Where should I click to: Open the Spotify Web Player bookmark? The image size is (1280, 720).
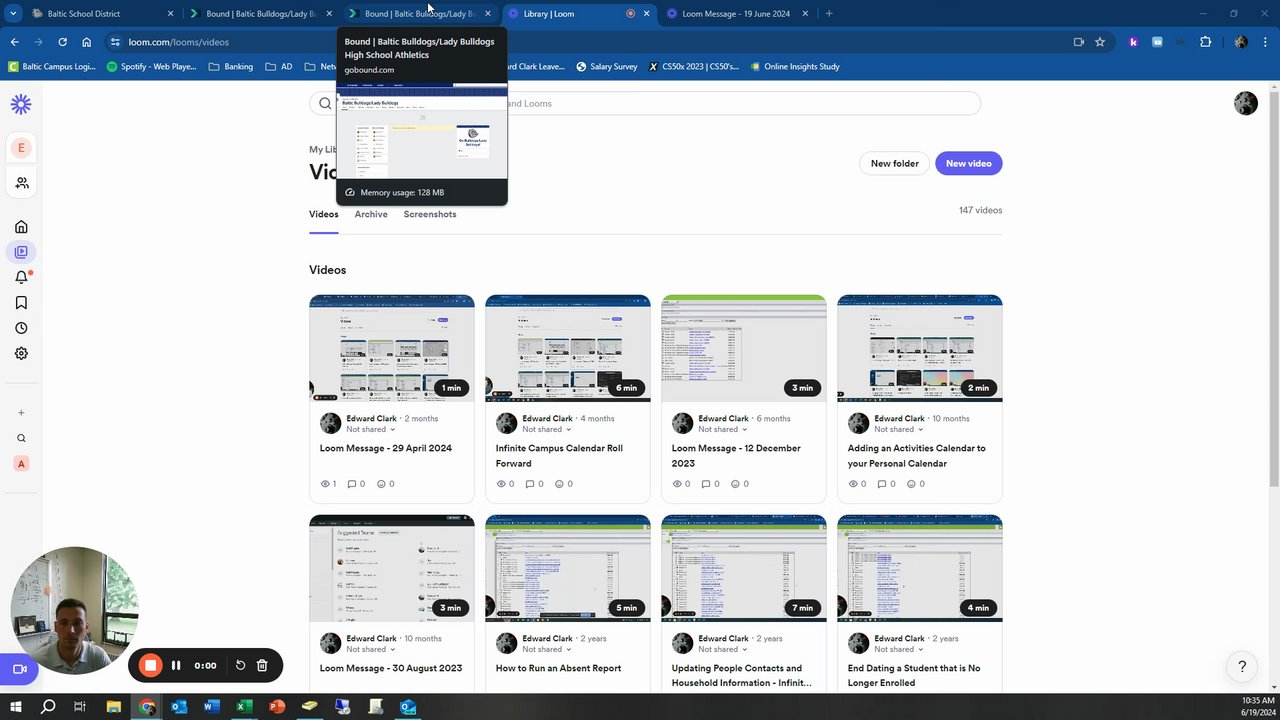[151, 67]
